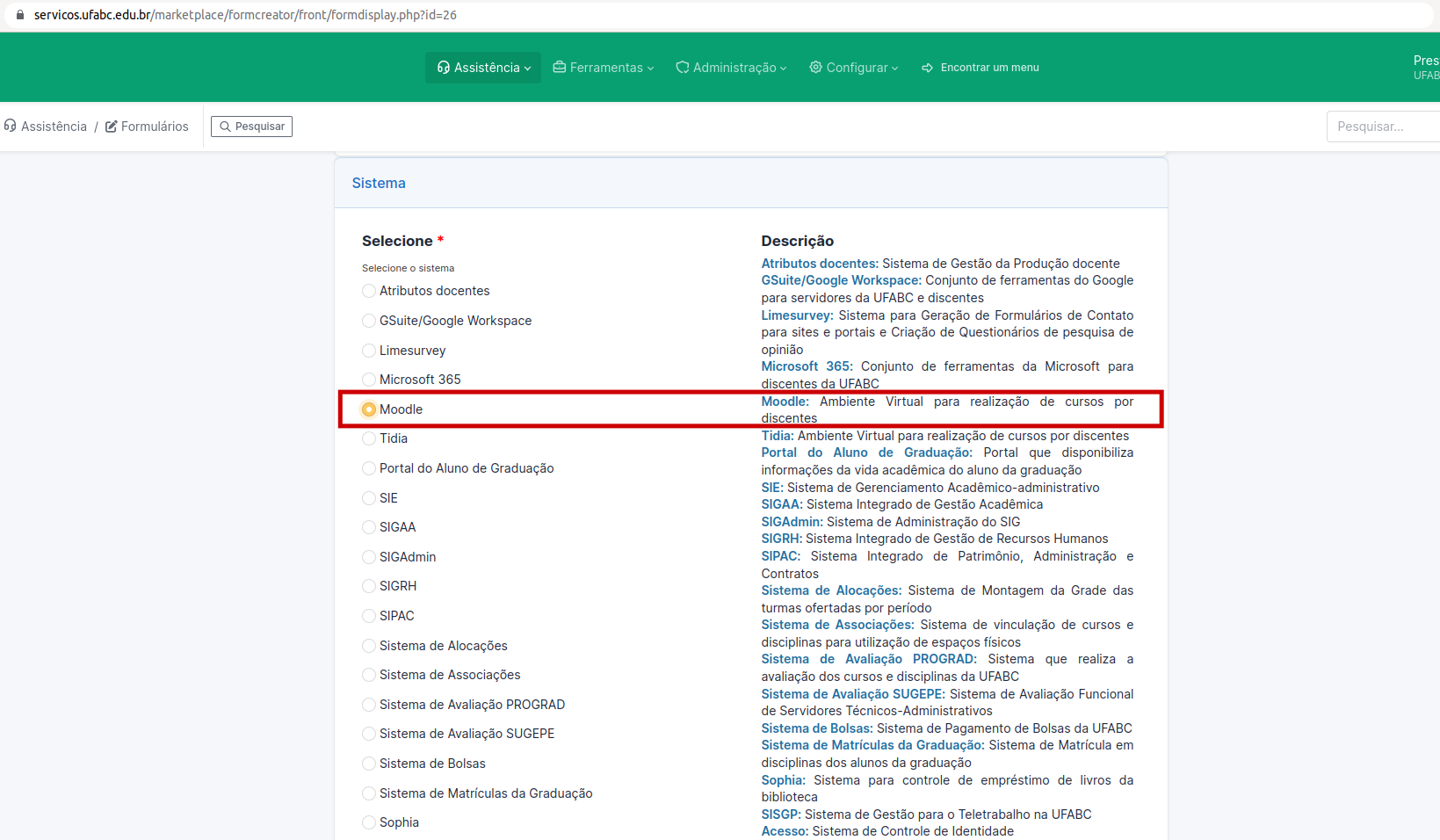Click the arrow icon beside Encontrar um menu
This screenshot has width=1440, height=840.
[x=928, y=67]
